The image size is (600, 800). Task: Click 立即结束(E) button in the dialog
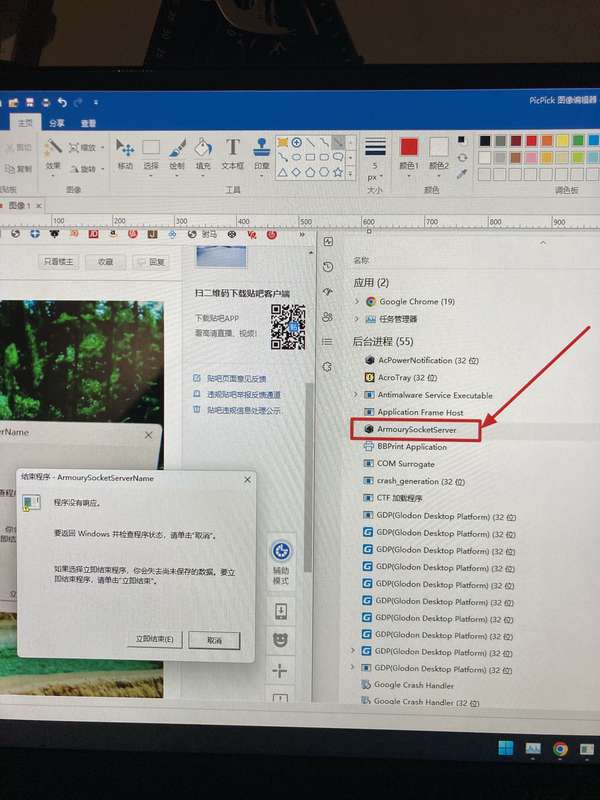155,639
